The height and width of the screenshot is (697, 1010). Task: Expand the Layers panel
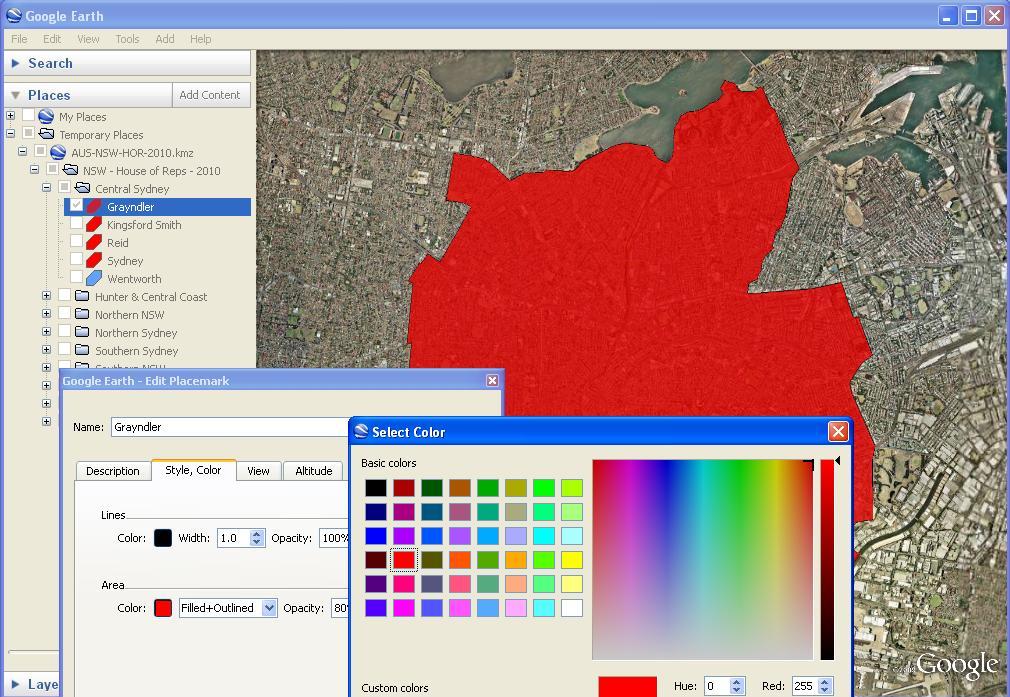click(x=15, y=684)
